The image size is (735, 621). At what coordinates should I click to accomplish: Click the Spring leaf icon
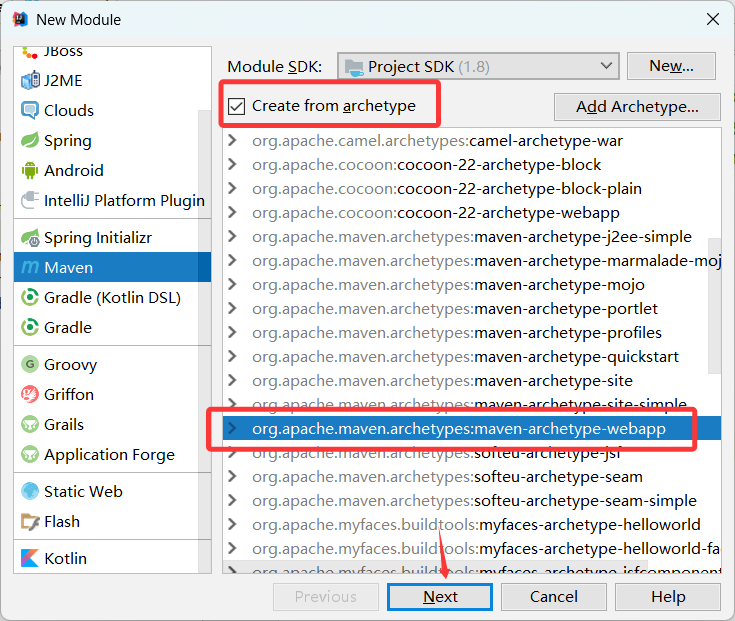click(30, 141)
